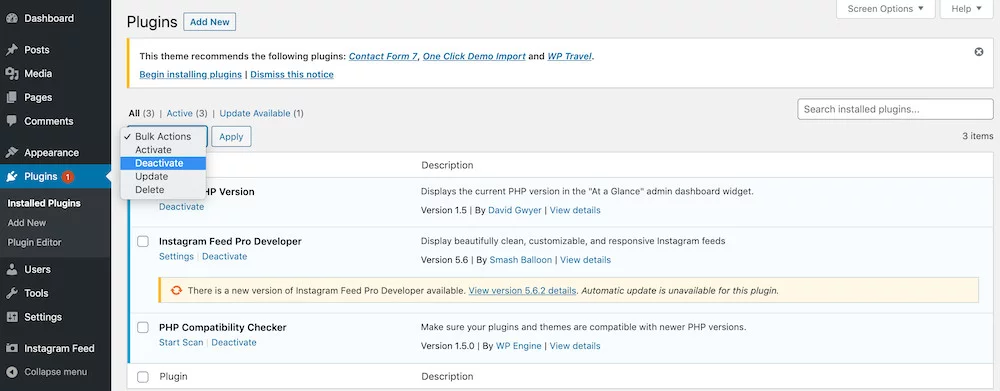Image resolution: width=1000 pixels, height=391 pixels.
Task: Click the Posts pushpin icon
Action: tap(11, 50)
